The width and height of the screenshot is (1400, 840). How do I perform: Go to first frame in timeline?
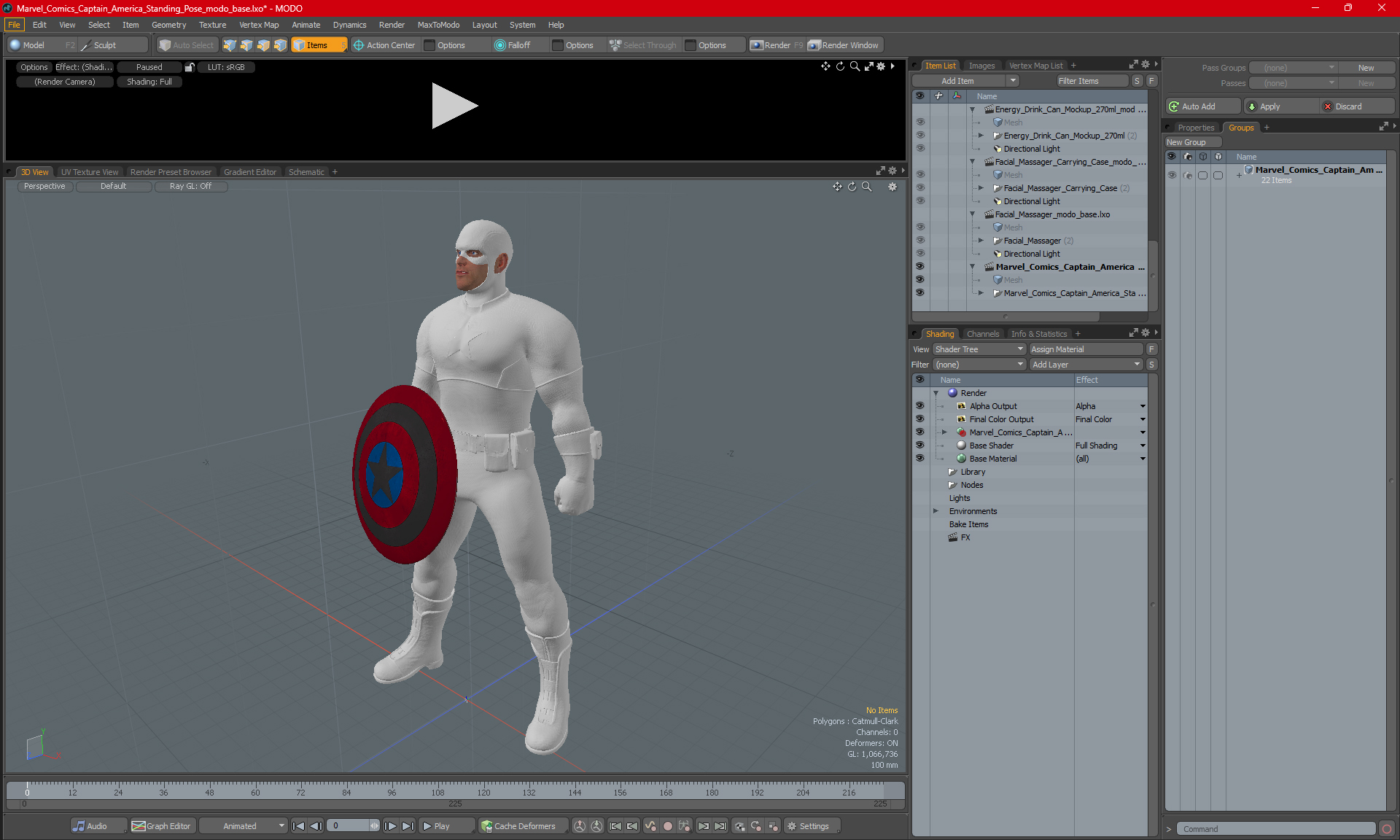[298, 826]
